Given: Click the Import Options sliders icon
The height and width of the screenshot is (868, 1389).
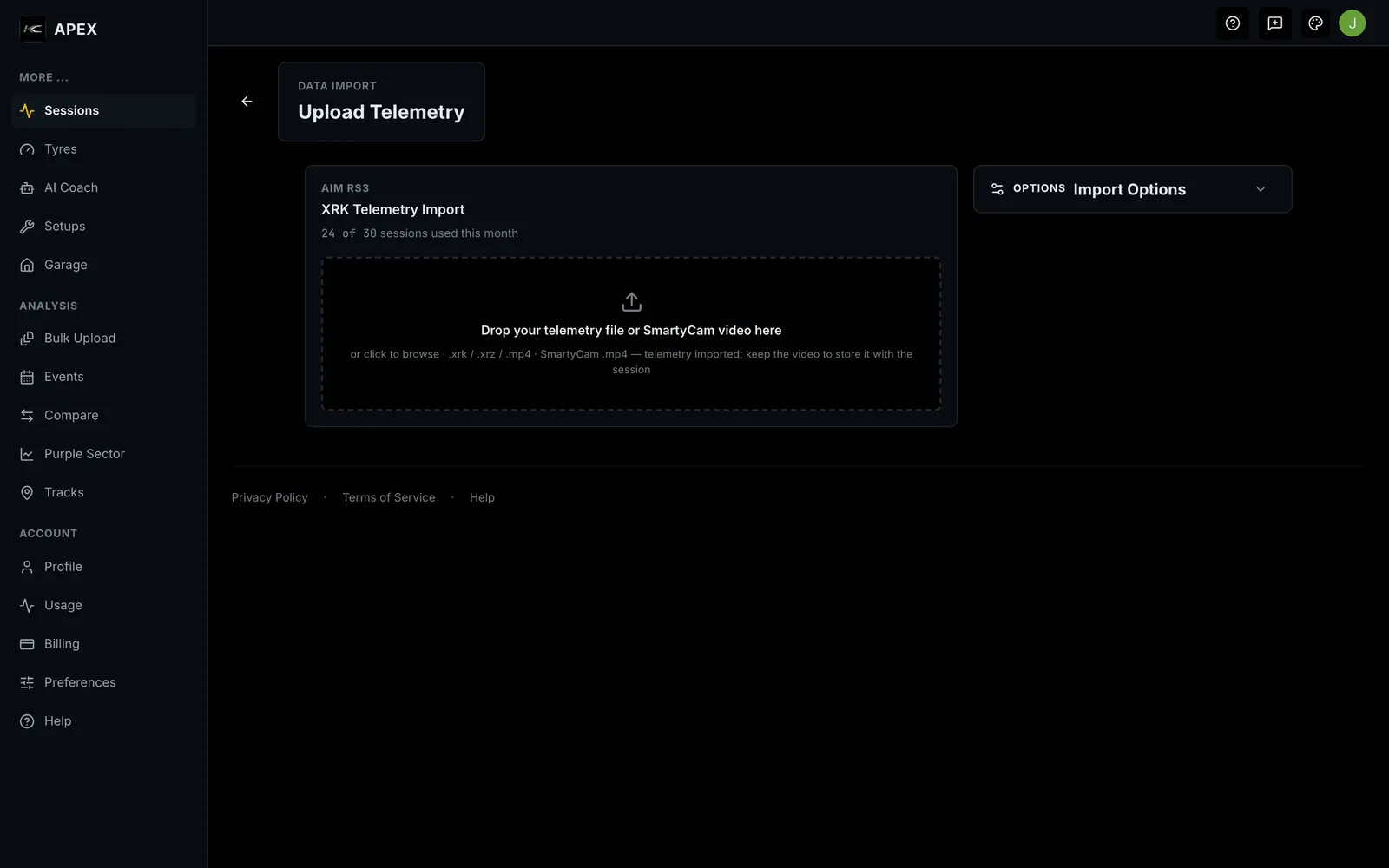Looking at the screenshot, I should [x=997, y=189].
